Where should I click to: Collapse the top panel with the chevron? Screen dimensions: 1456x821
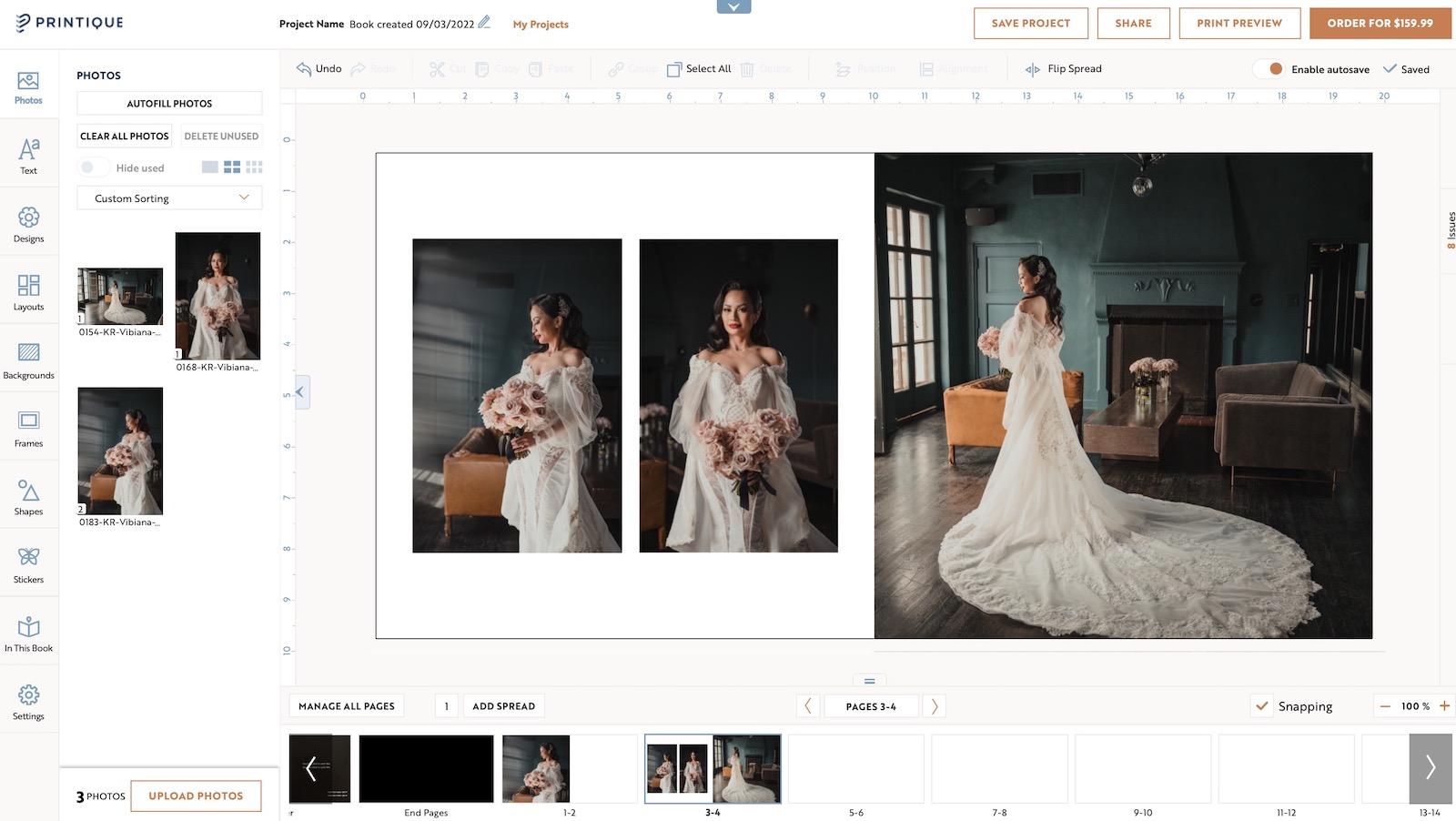[x=733, y=5]
